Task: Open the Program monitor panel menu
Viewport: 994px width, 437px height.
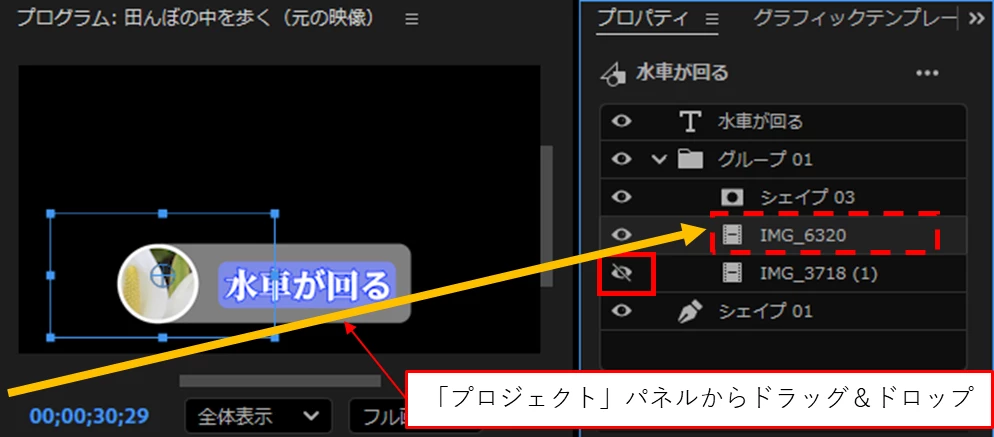Action: (x=412, y=20)
